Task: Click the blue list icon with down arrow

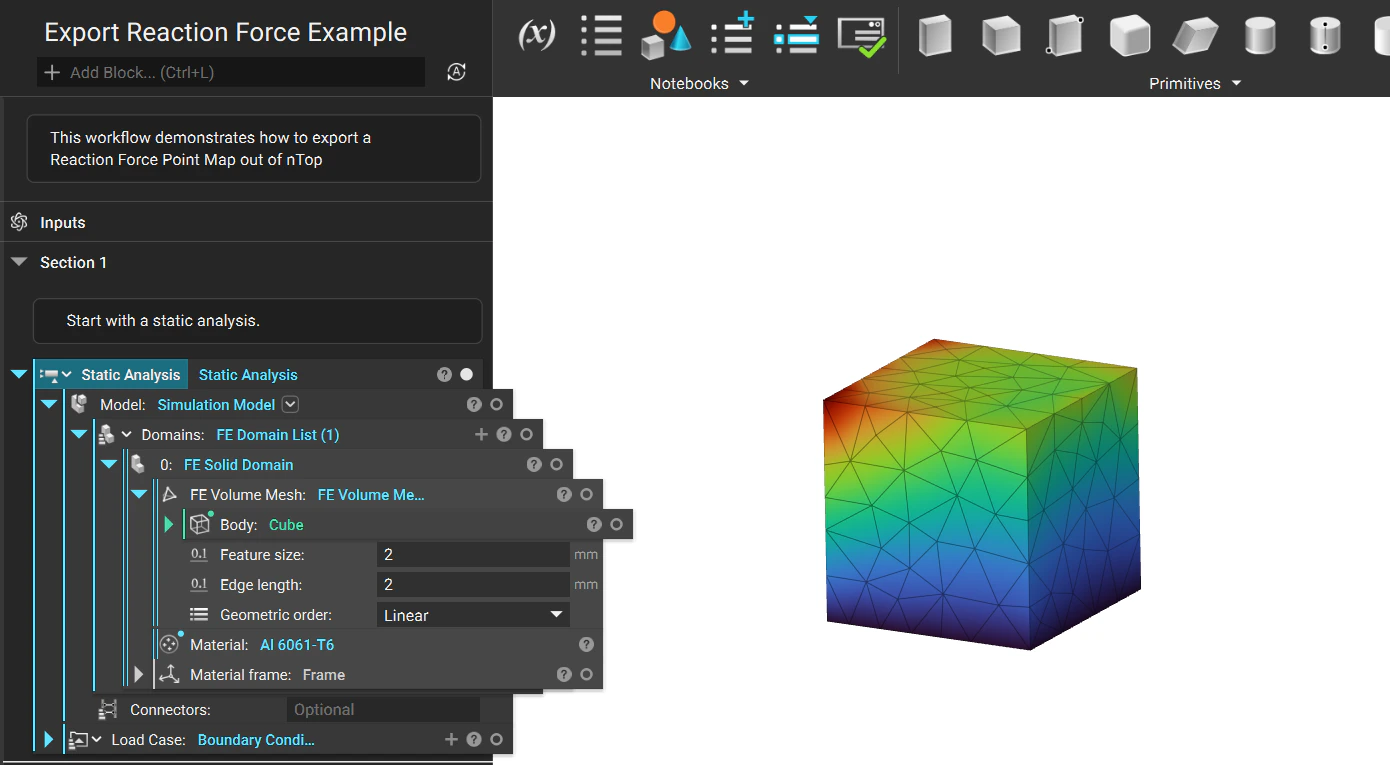Action: pyautogui.click(x=797, y=35)
